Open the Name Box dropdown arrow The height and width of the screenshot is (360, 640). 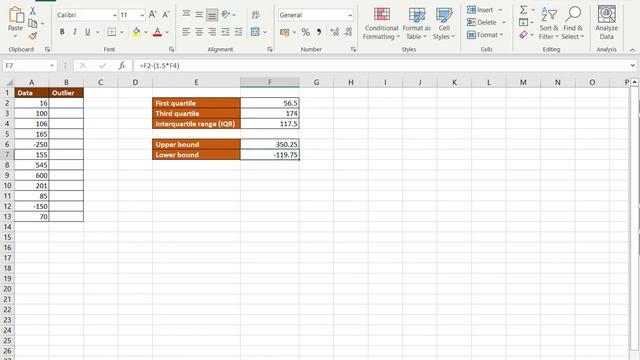coord(52,66)
